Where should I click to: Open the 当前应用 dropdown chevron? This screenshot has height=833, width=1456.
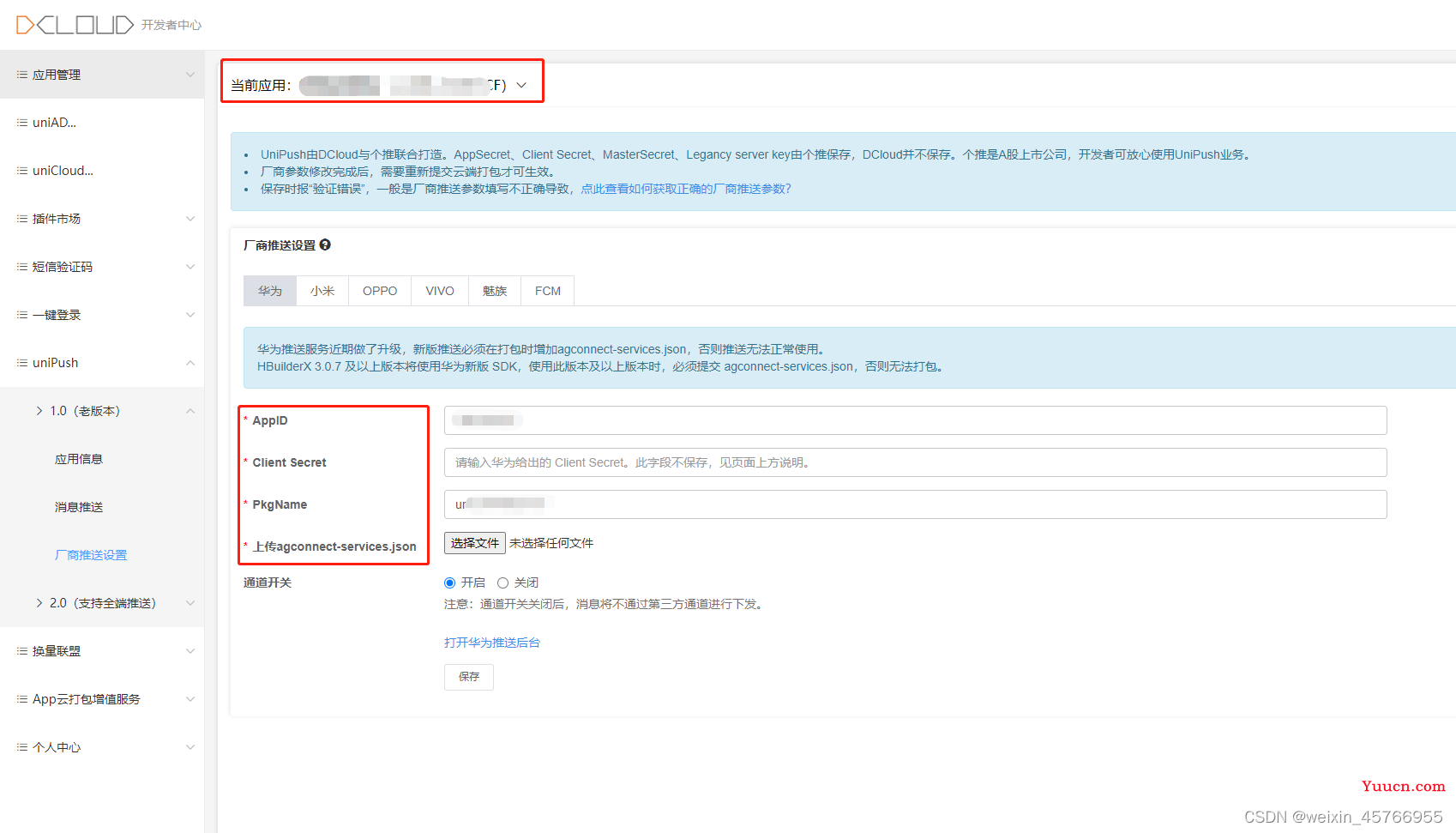[x=521, y=85]
